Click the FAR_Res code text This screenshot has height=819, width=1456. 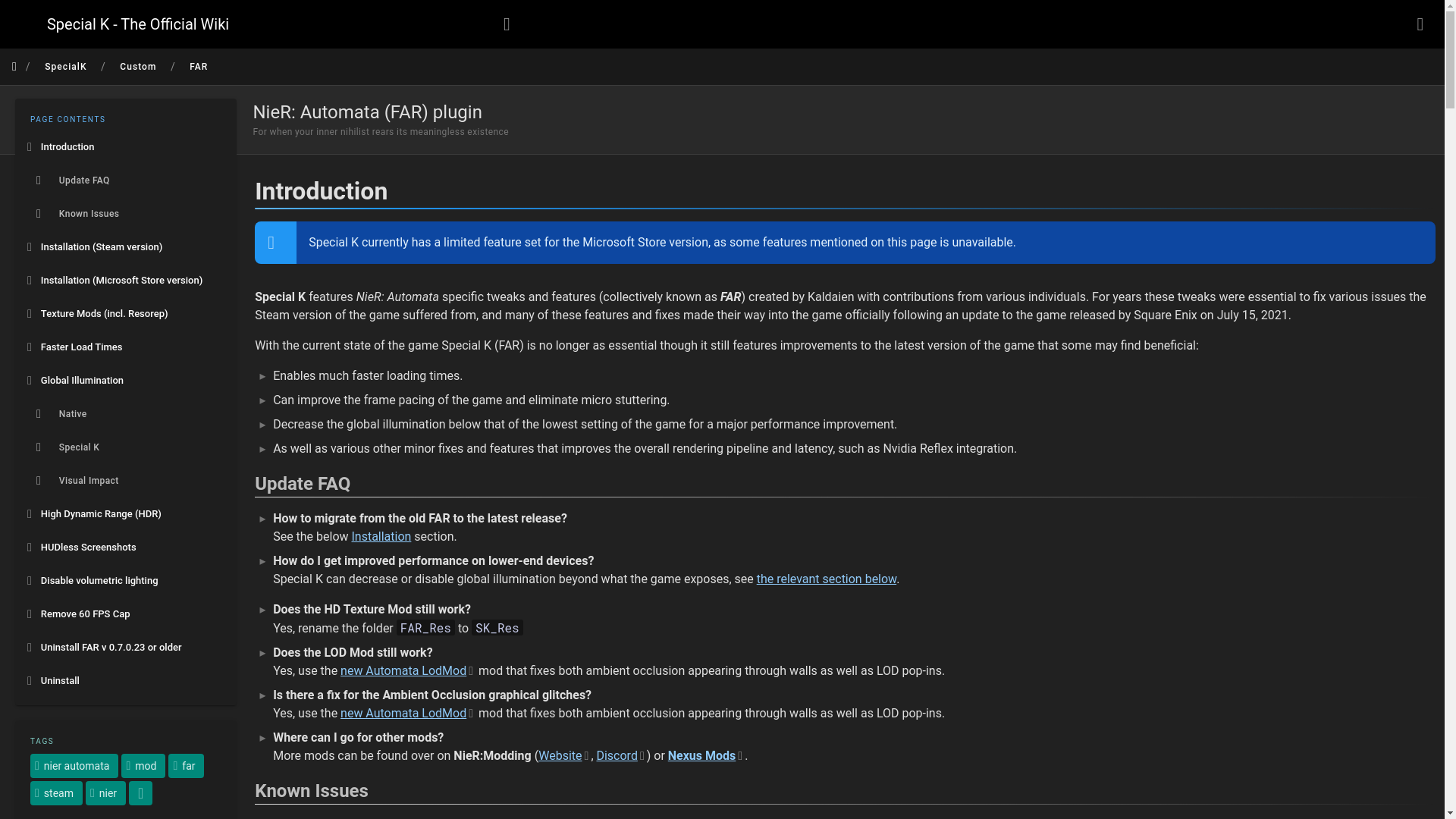pos(425,629)
